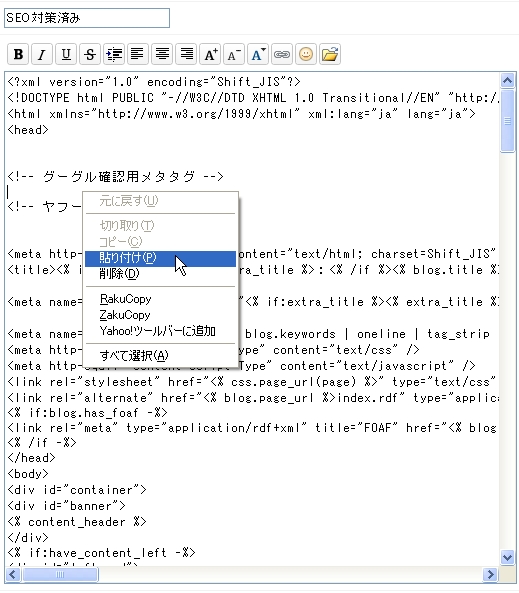The height and width of the screenshot is (593, 519).
Task: Apply strikethrough formatting
Action: click(90, 54)
